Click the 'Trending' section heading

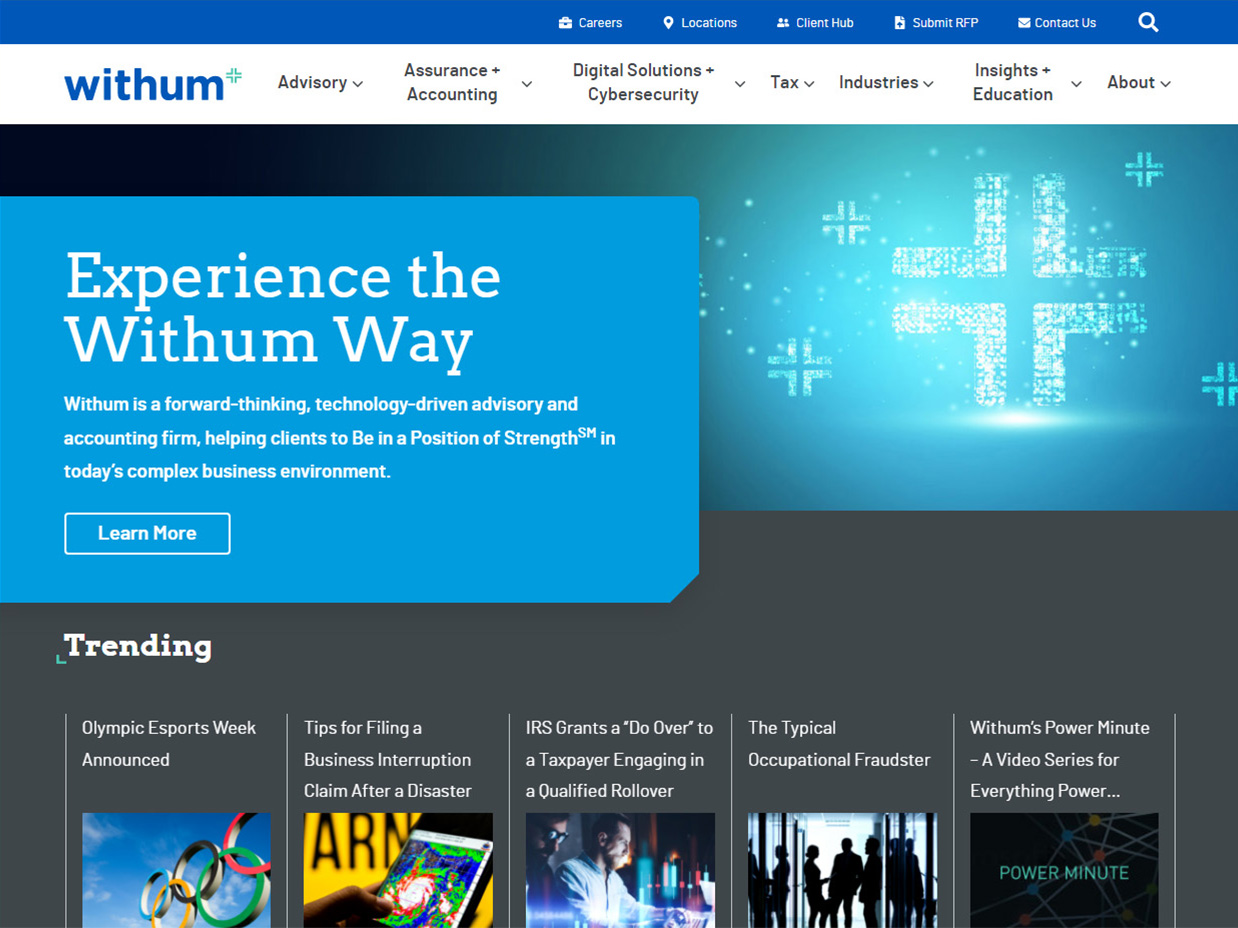click(x=138, y=646)
